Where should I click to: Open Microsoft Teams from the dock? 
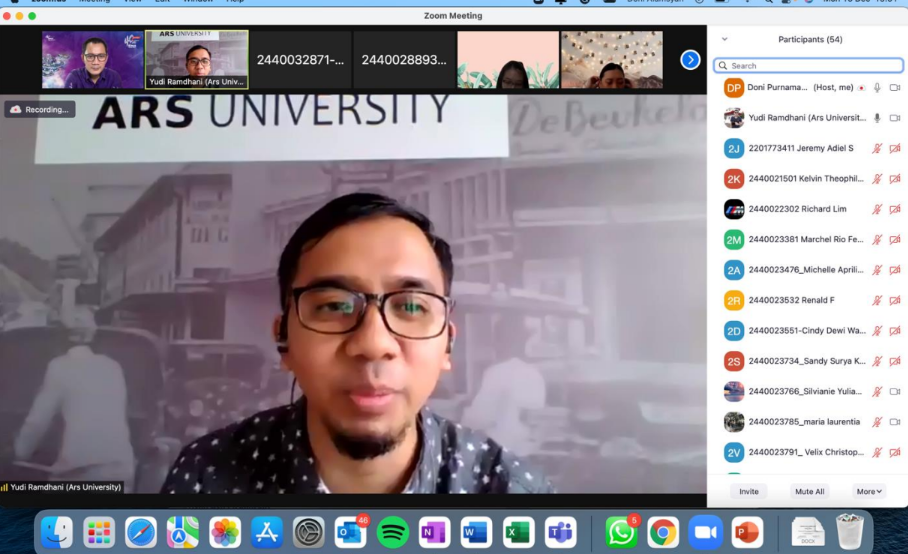(x=561, y=532)
